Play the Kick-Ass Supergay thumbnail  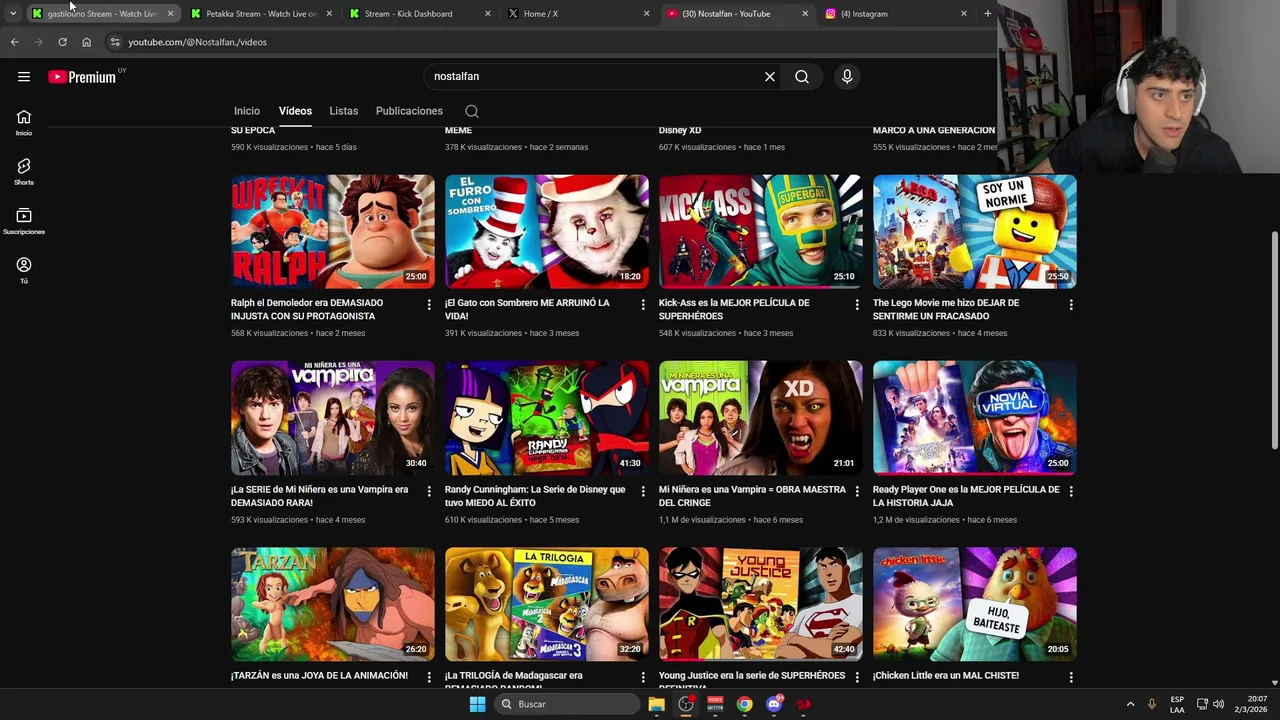(761, 232)
